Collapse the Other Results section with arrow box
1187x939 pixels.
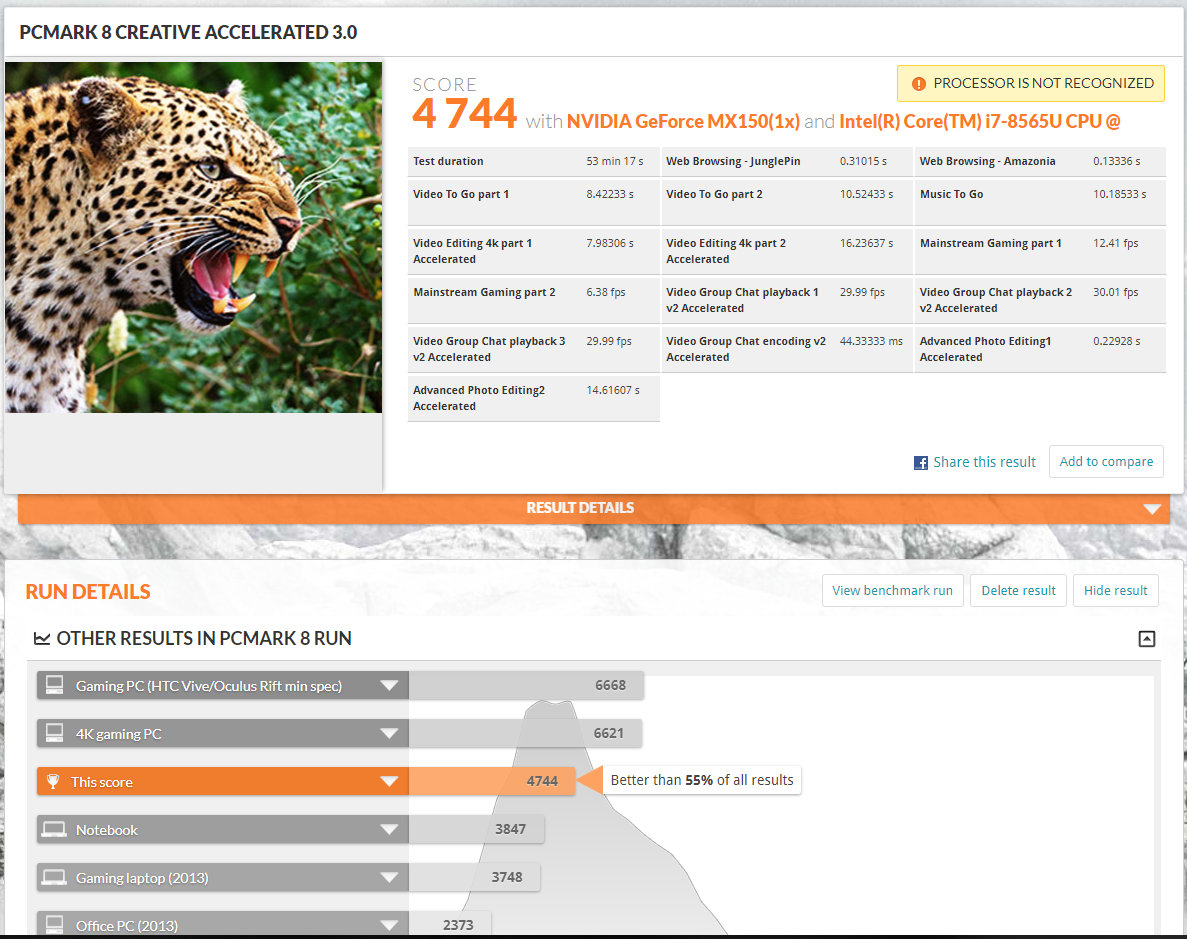click(1147, 638)
